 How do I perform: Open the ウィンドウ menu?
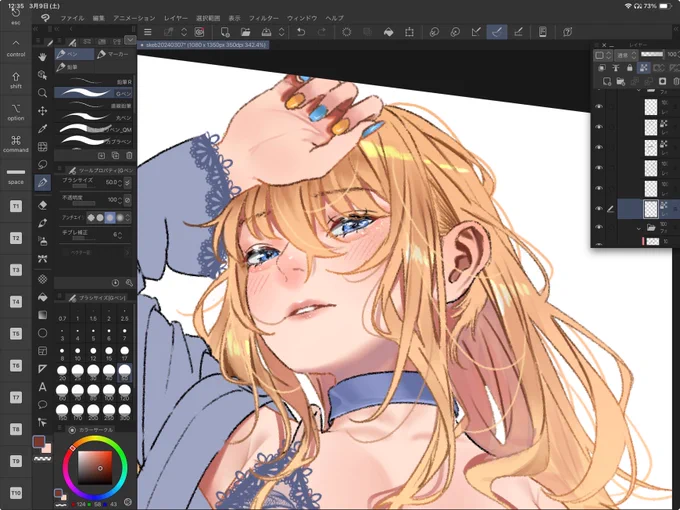click(x=302, y=18)
